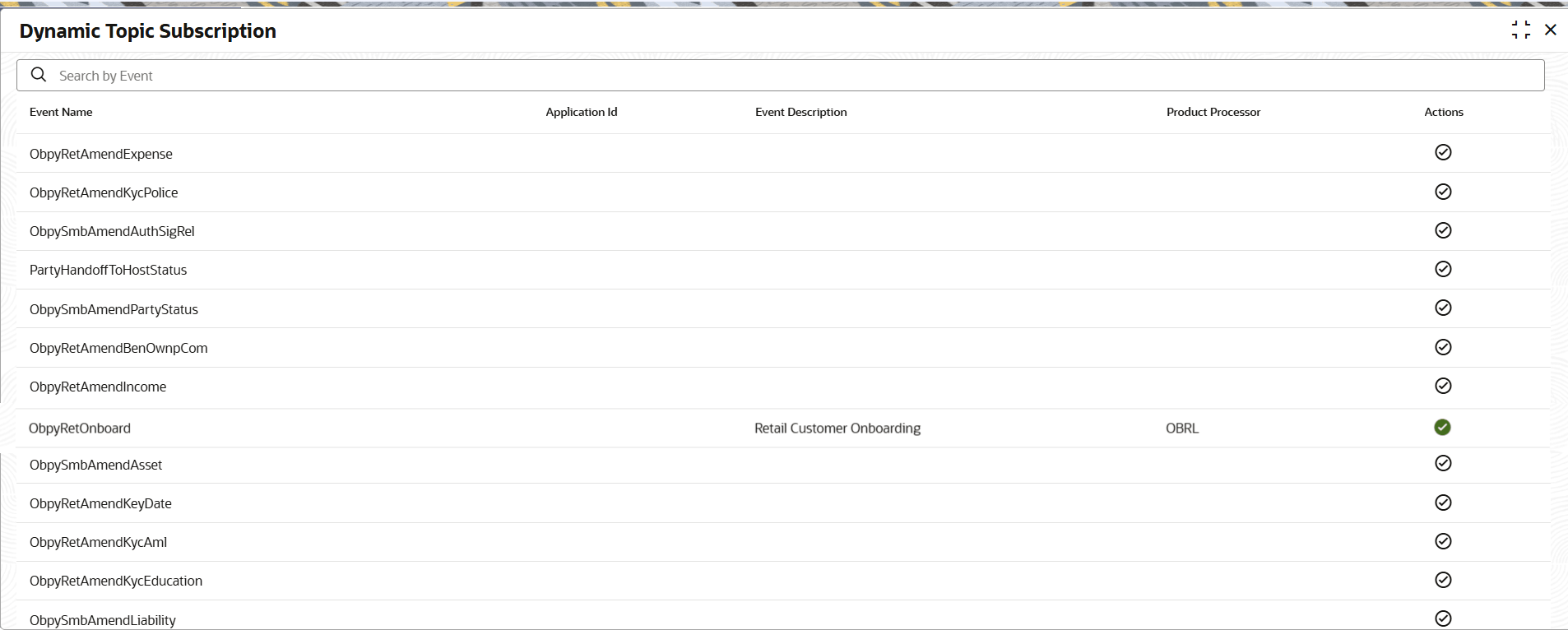This screenshot has height=630, width=1568.
Task: Click the Actions column header
Action: tap(1444, 112)
